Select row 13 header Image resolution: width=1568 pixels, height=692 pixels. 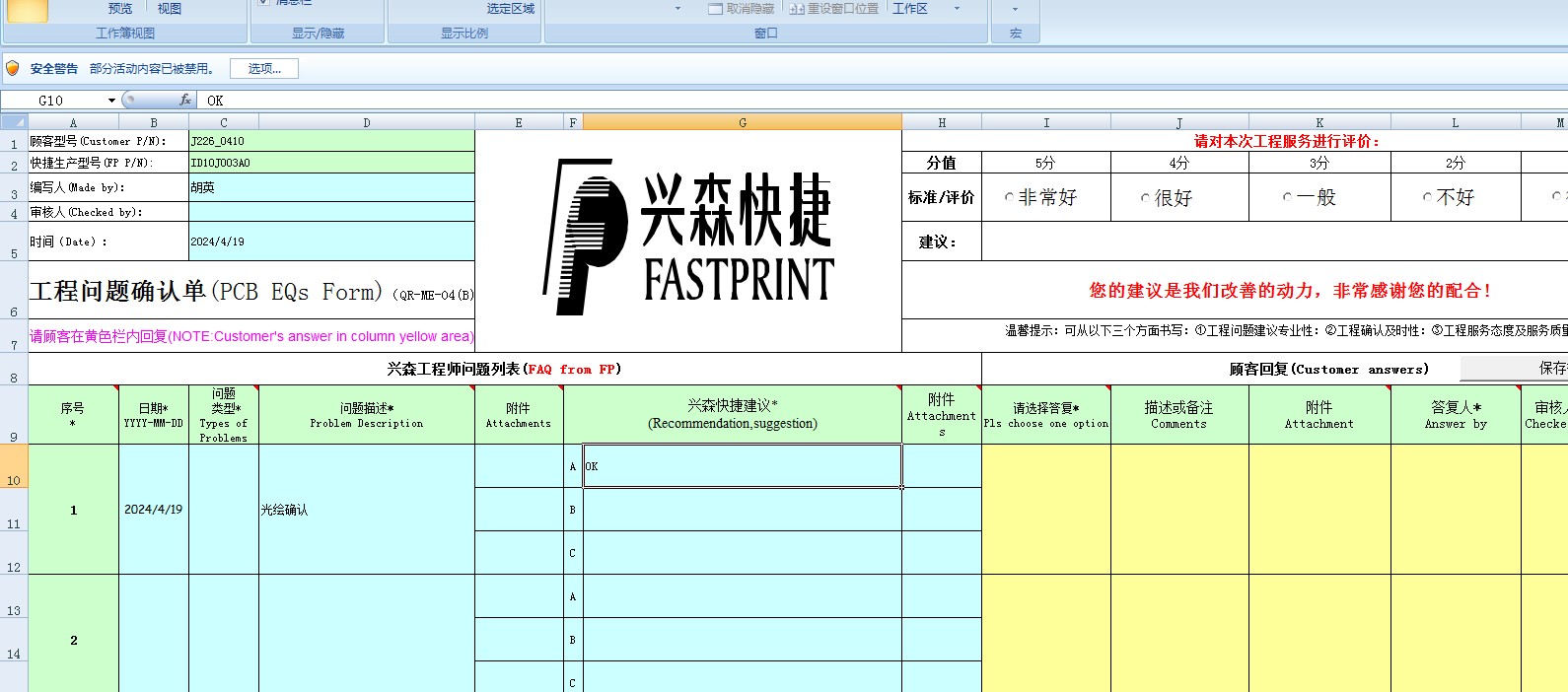pyautogui.click(x=14, y=596)
